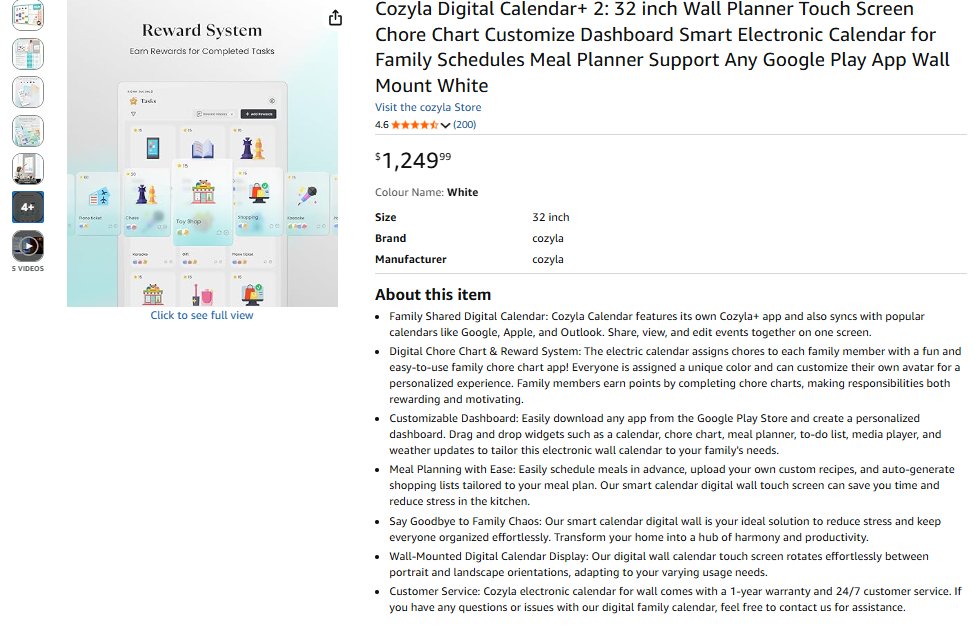Click the Add Rewards button in the image

(x=257, y=114)
